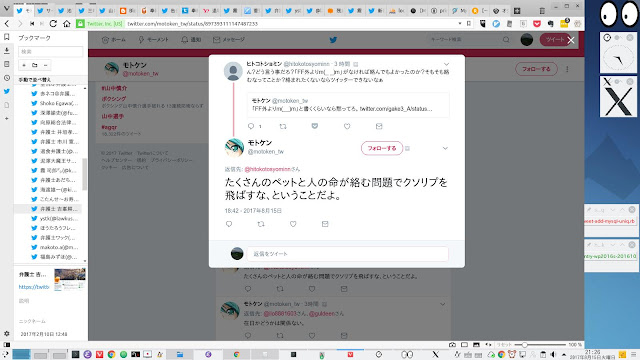This screenshot has width=640, height=360.
Task: Toggle image loading icon in status bar
Action: 476,345
